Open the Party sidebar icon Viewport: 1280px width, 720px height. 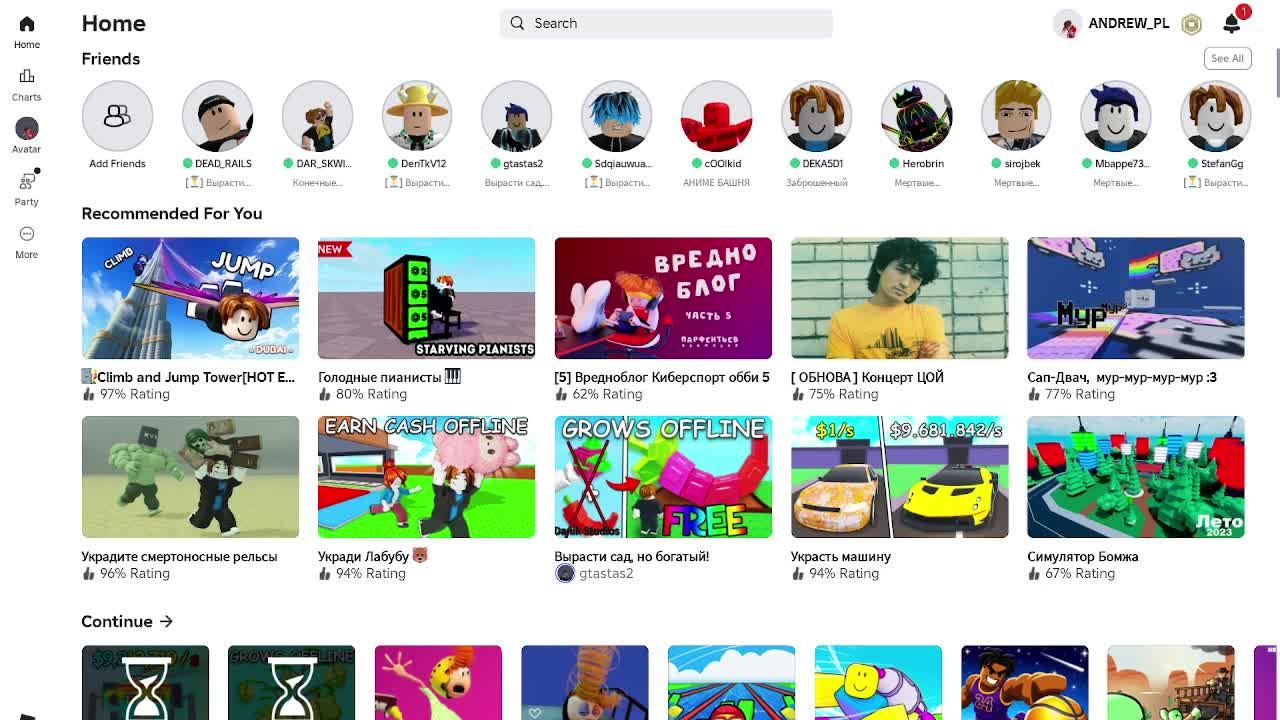27,181
